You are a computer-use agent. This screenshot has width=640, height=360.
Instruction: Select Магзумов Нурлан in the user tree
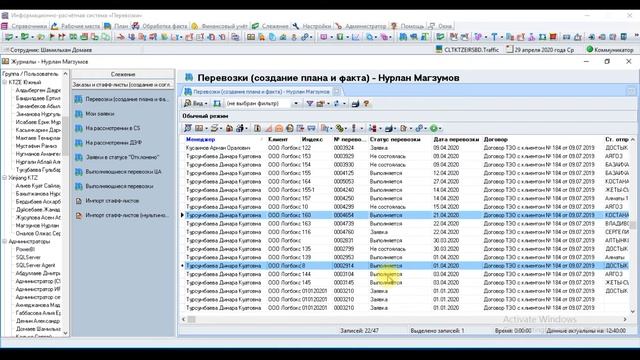(37, 225)
